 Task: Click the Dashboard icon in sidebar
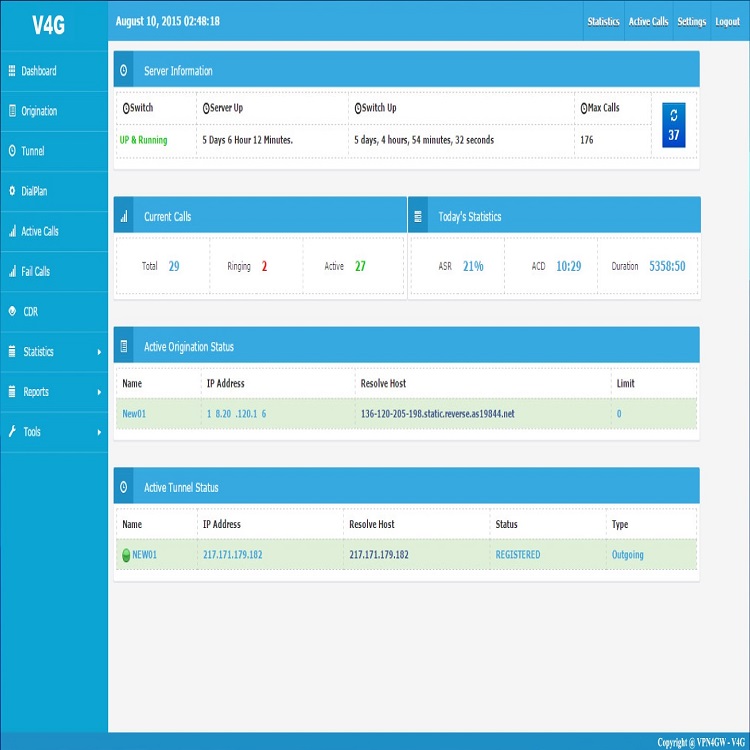(x=12, y=71)
